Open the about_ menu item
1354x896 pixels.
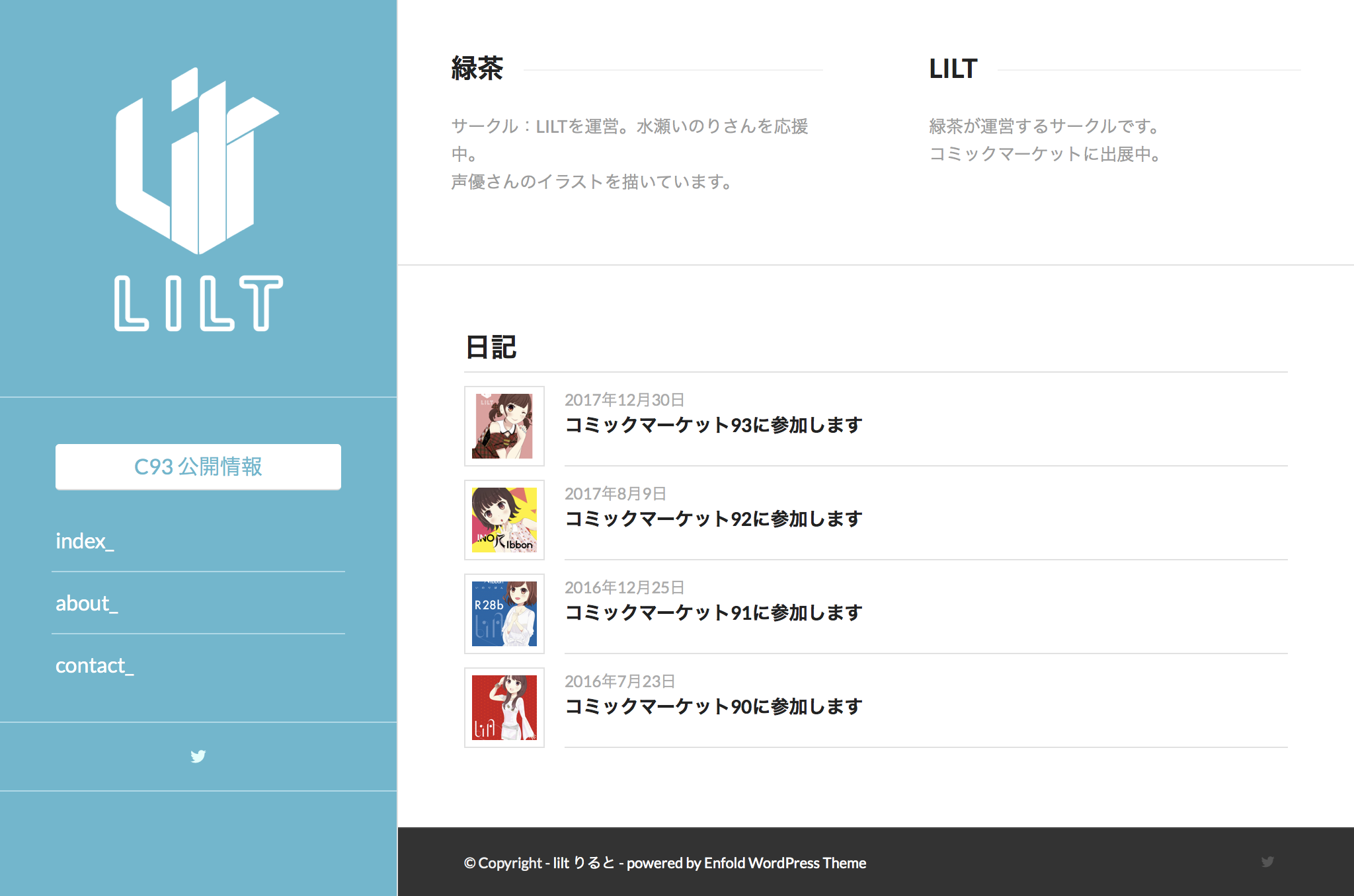pyautogui.click(x=87, y=603)
